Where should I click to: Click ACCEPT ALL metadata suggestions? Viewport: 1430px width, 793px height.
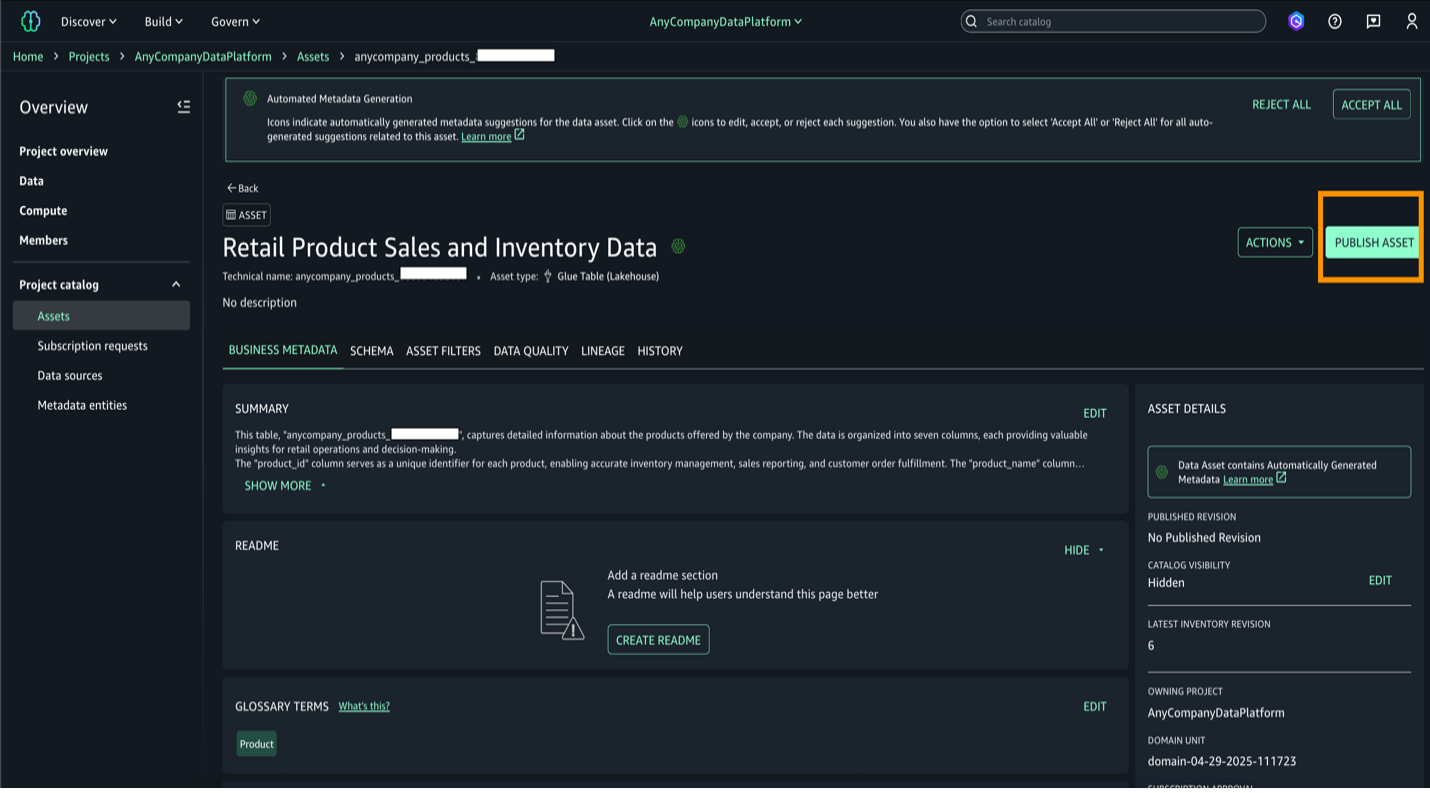[x=1371, y=105]
